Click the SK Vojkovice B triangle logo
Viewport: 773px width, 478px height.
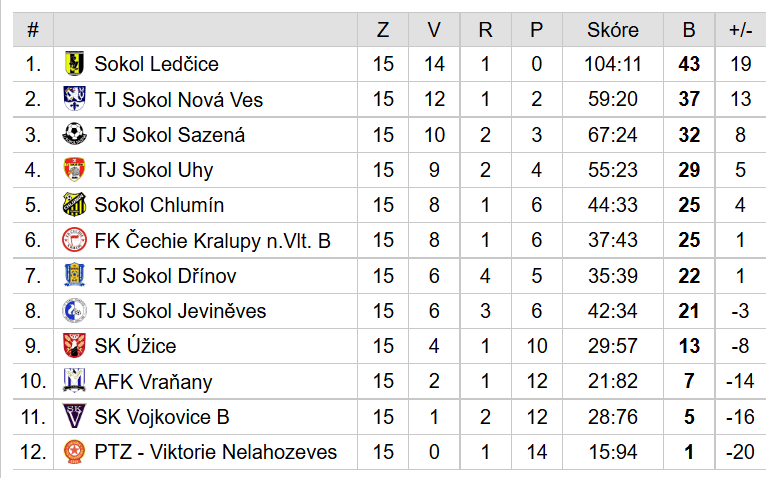pos(74,416)
